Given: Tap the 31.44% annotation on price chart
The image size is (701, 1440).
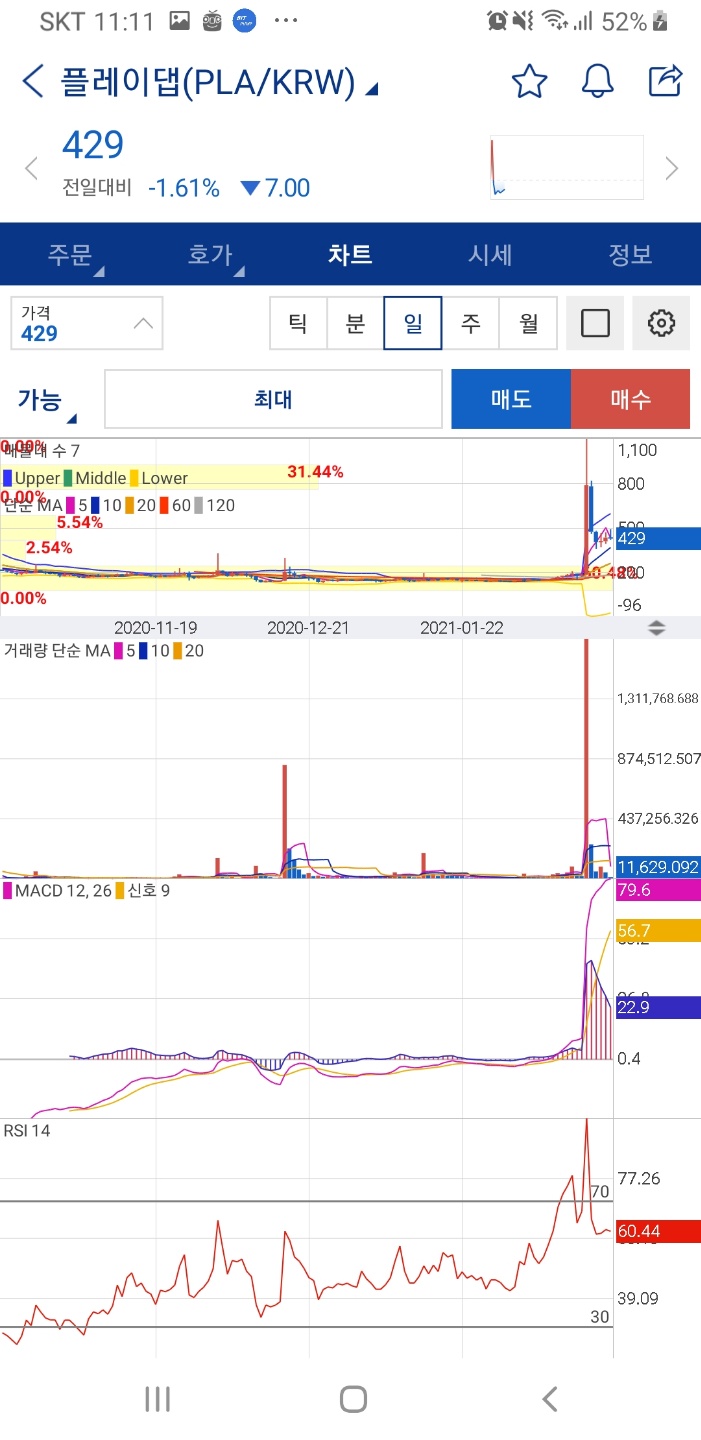Looking at the screenshot, I should click(x=315, y=471).
